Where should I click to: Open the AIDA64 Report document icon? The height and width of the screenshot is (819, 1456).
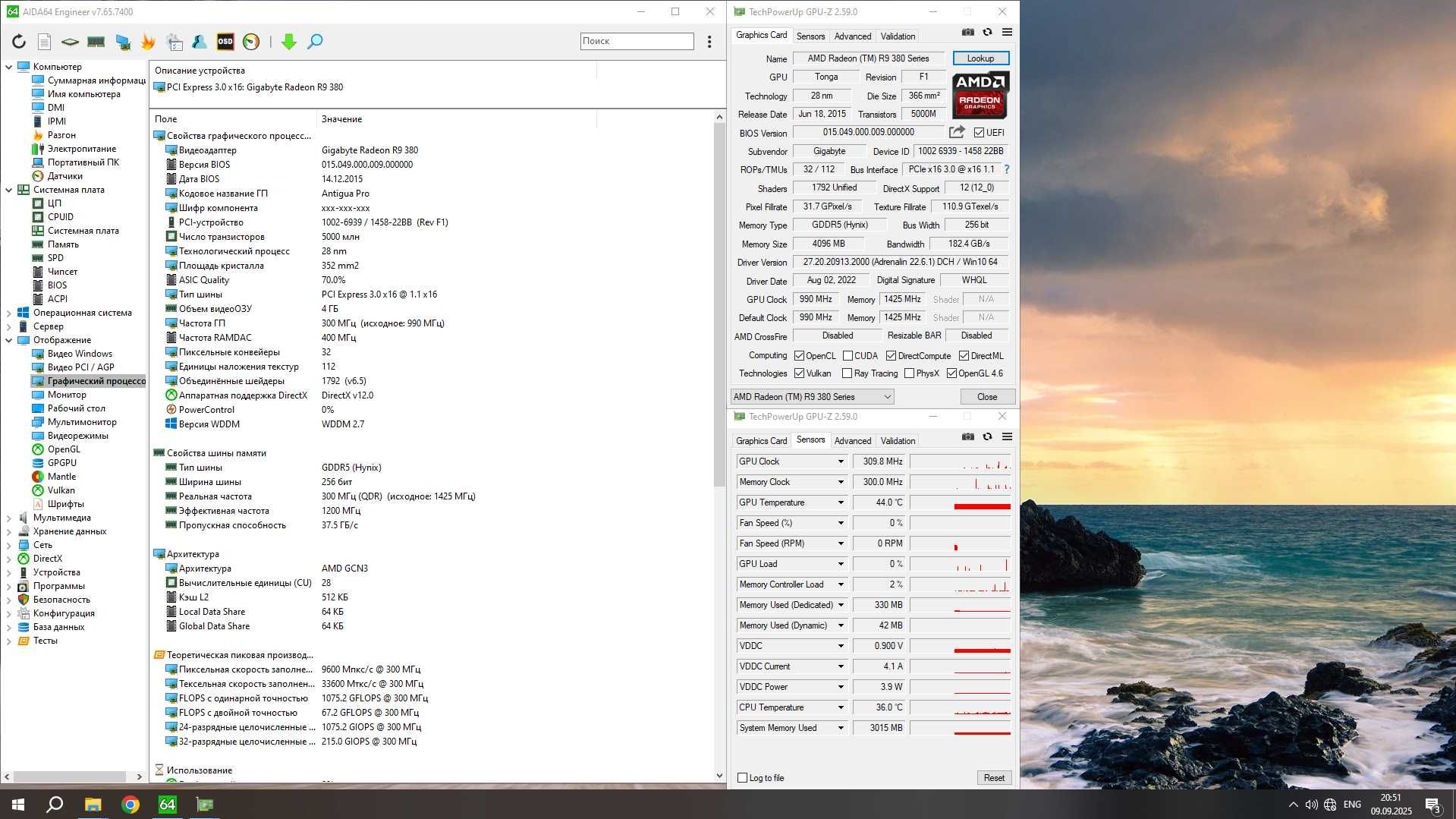45,42
